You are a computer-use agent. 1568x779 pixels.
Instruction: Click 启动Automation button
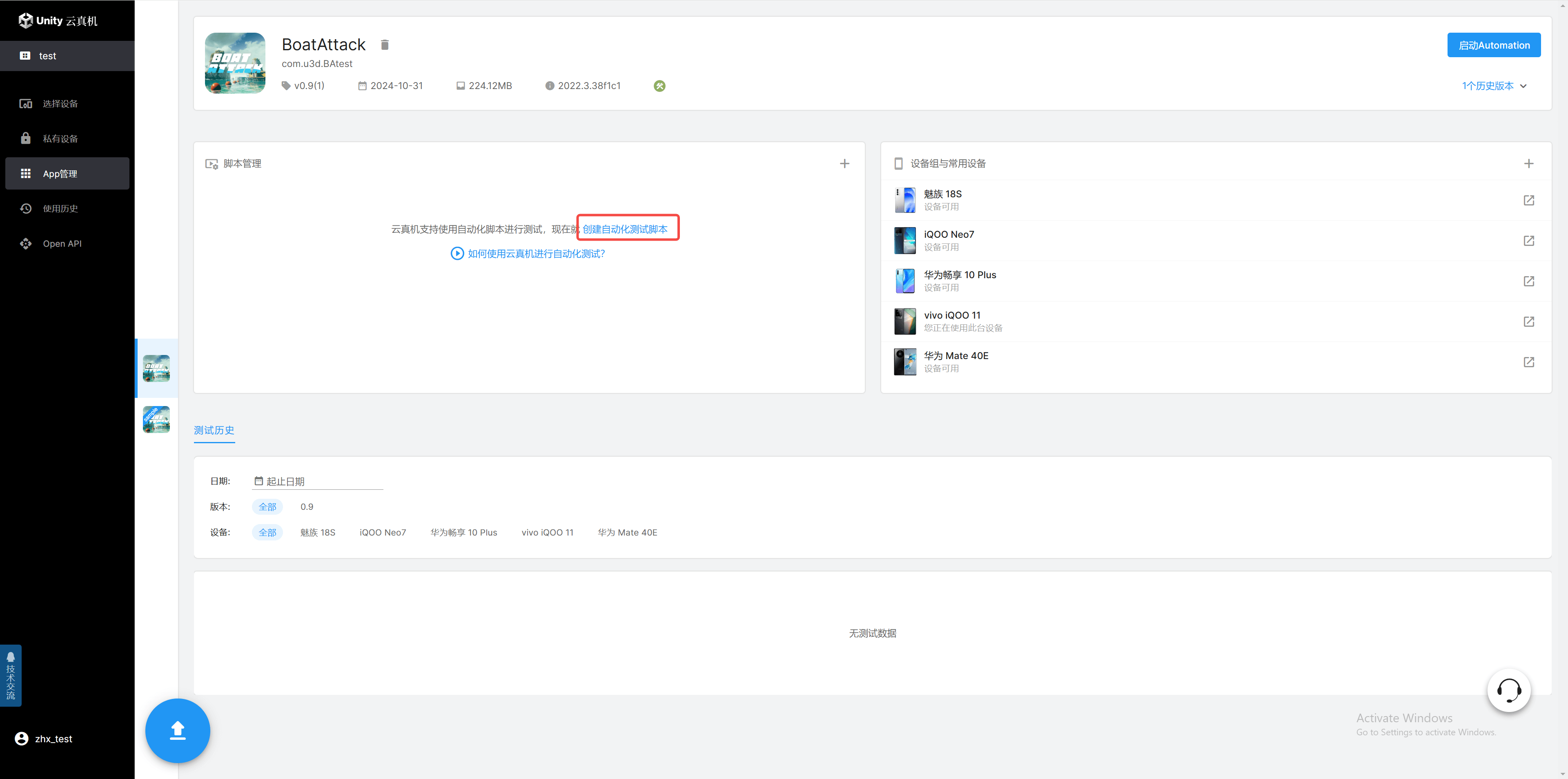tap(1494, 45)
